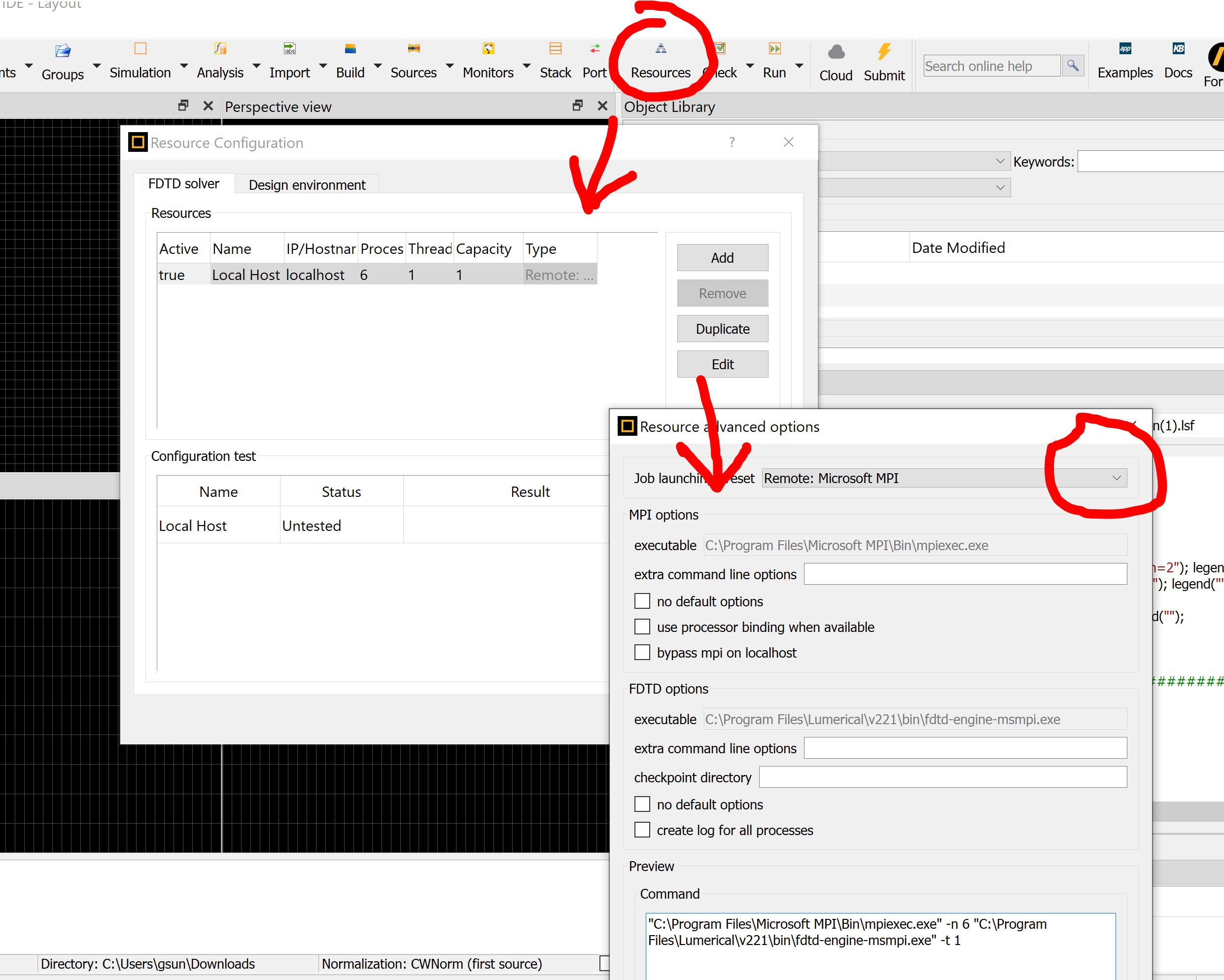This screenshot has height=980, width=1224.
Task: Toggle create log for all processes
Action: tap(642, 830)
